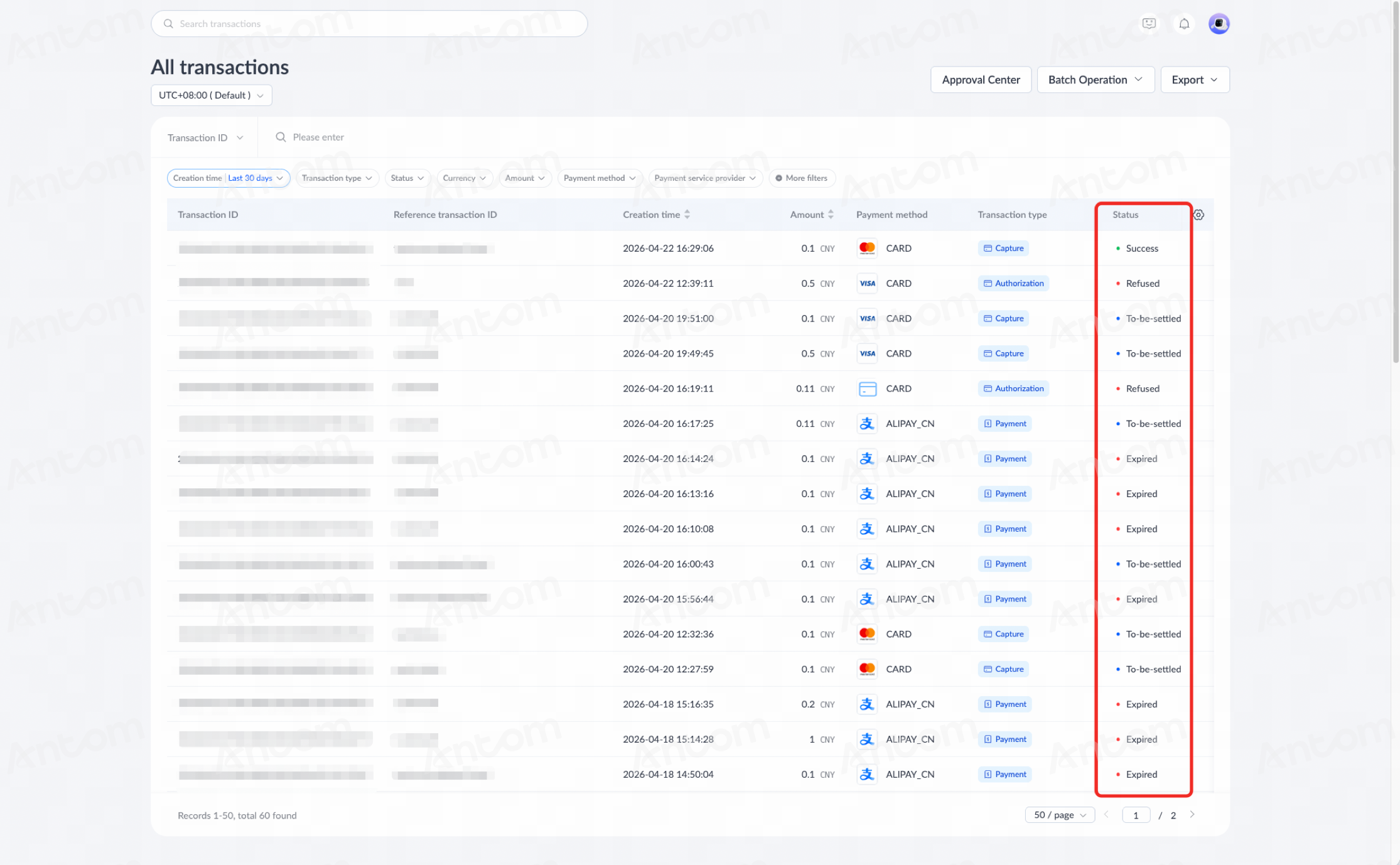Click the Approval Center button
The height and width of the screenshot is (865, 1400).
[x=981, y=80]
